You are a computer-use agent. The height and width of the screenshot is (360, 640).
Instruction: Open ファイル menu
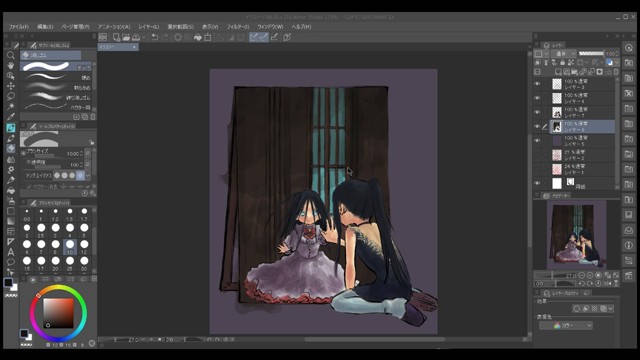pyautogui.click(x=19, y=27)
